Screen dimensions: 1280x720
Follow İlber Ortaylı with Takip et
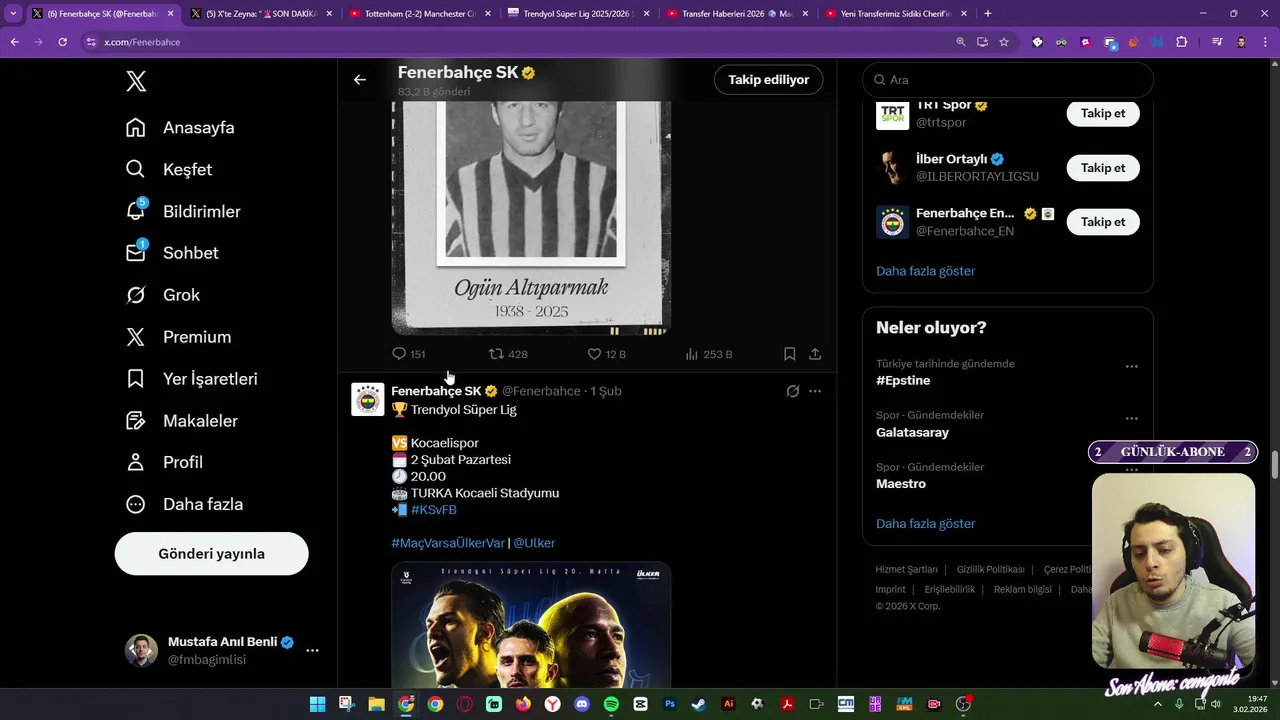pos(1103,168)
